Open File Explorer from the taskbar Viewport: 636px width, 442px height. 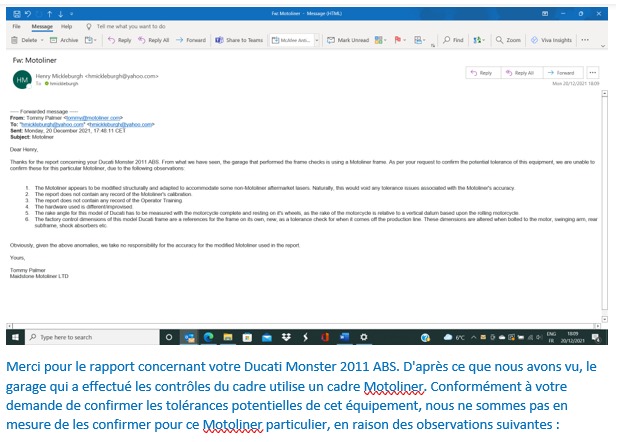tap(228, 337)
